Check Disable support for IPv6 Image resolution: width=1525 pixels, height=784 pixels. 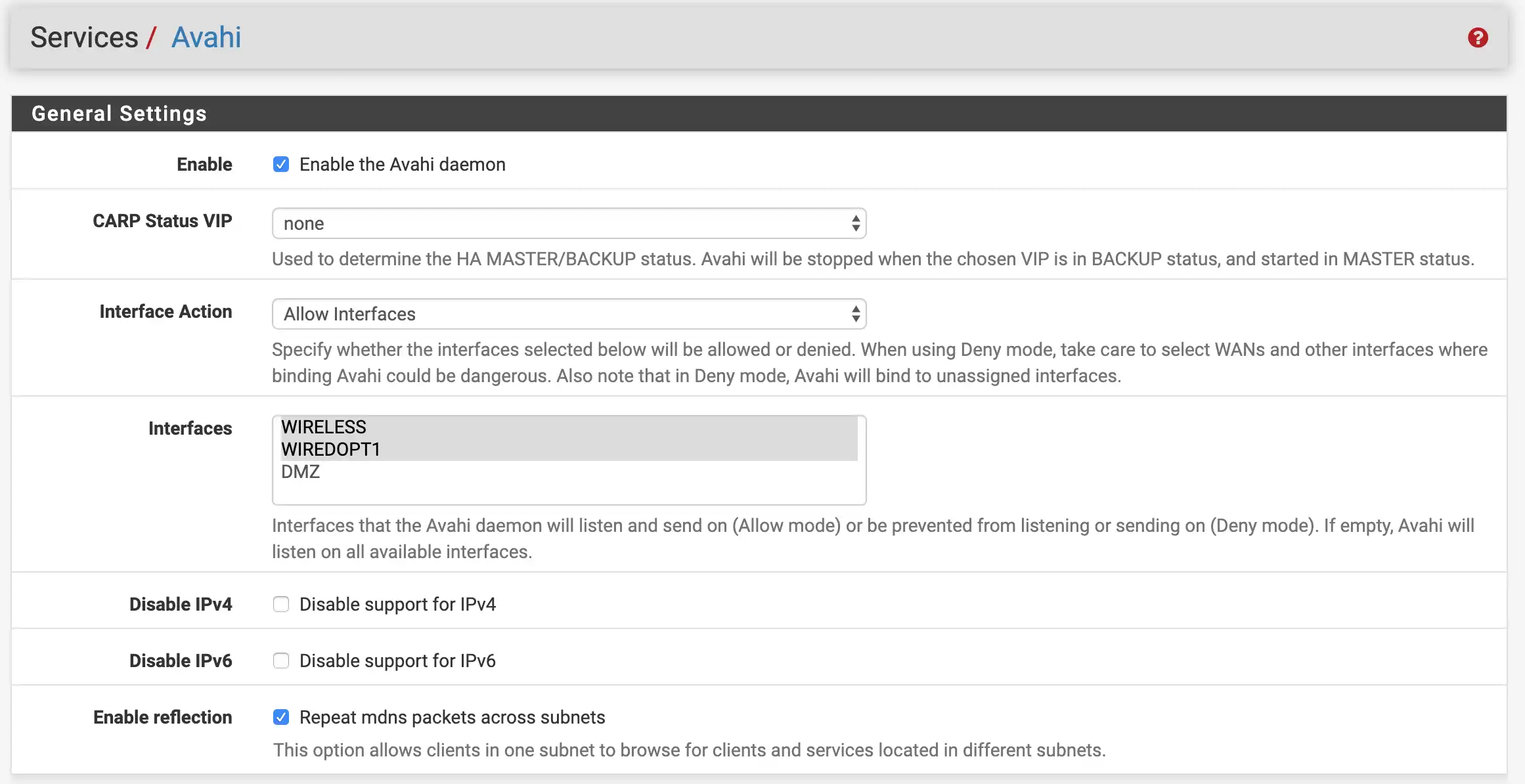pyautogui.click(x=281, y=661)
